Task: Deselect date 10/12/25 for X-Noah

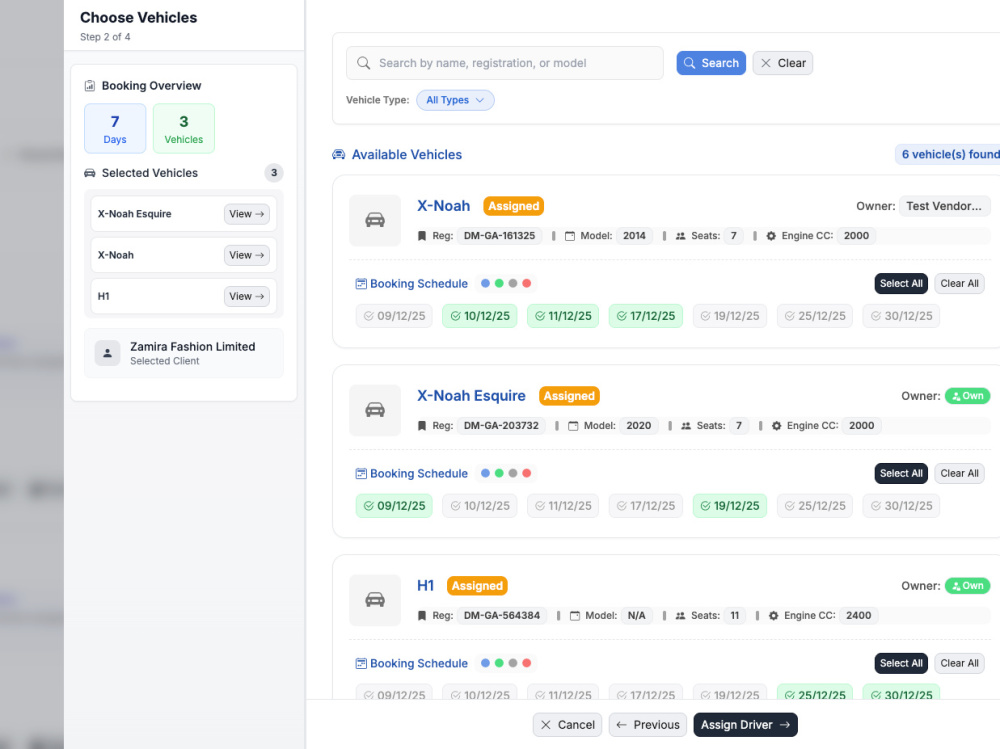Action: click(480, 316)
